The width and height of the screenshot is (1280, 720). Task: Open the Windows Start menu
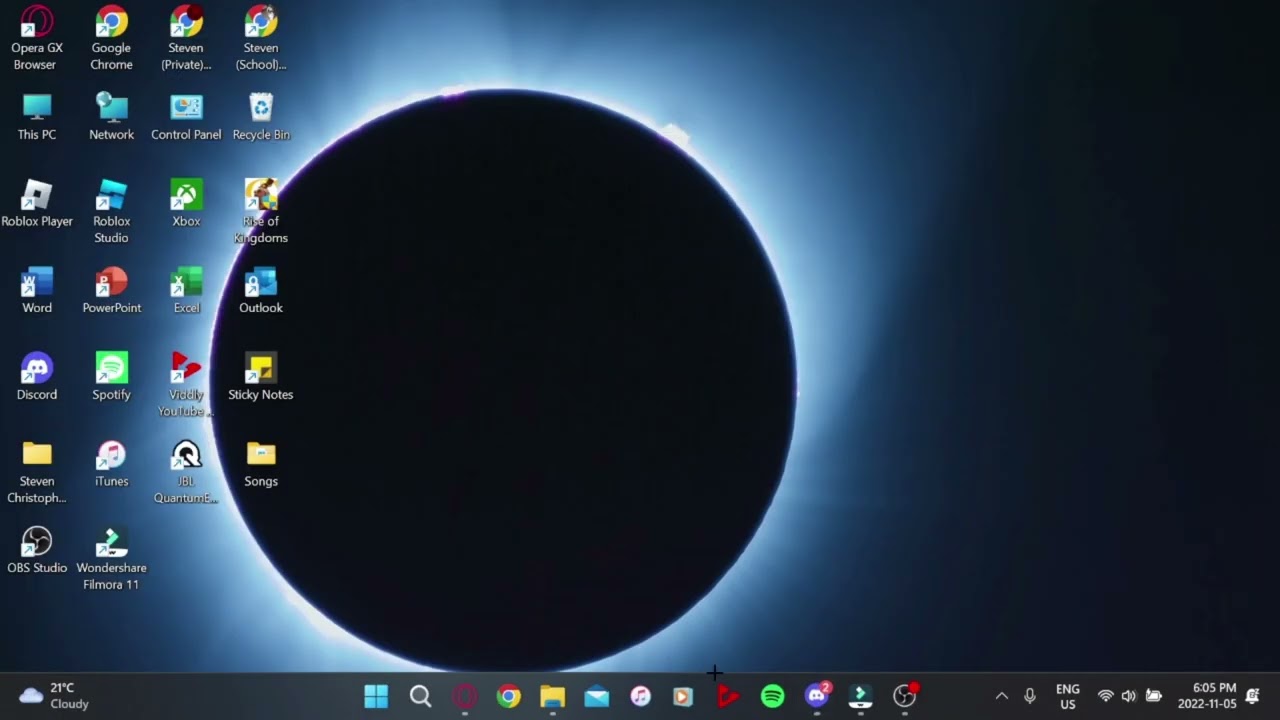pyautogui.click(x=376, y=696)
